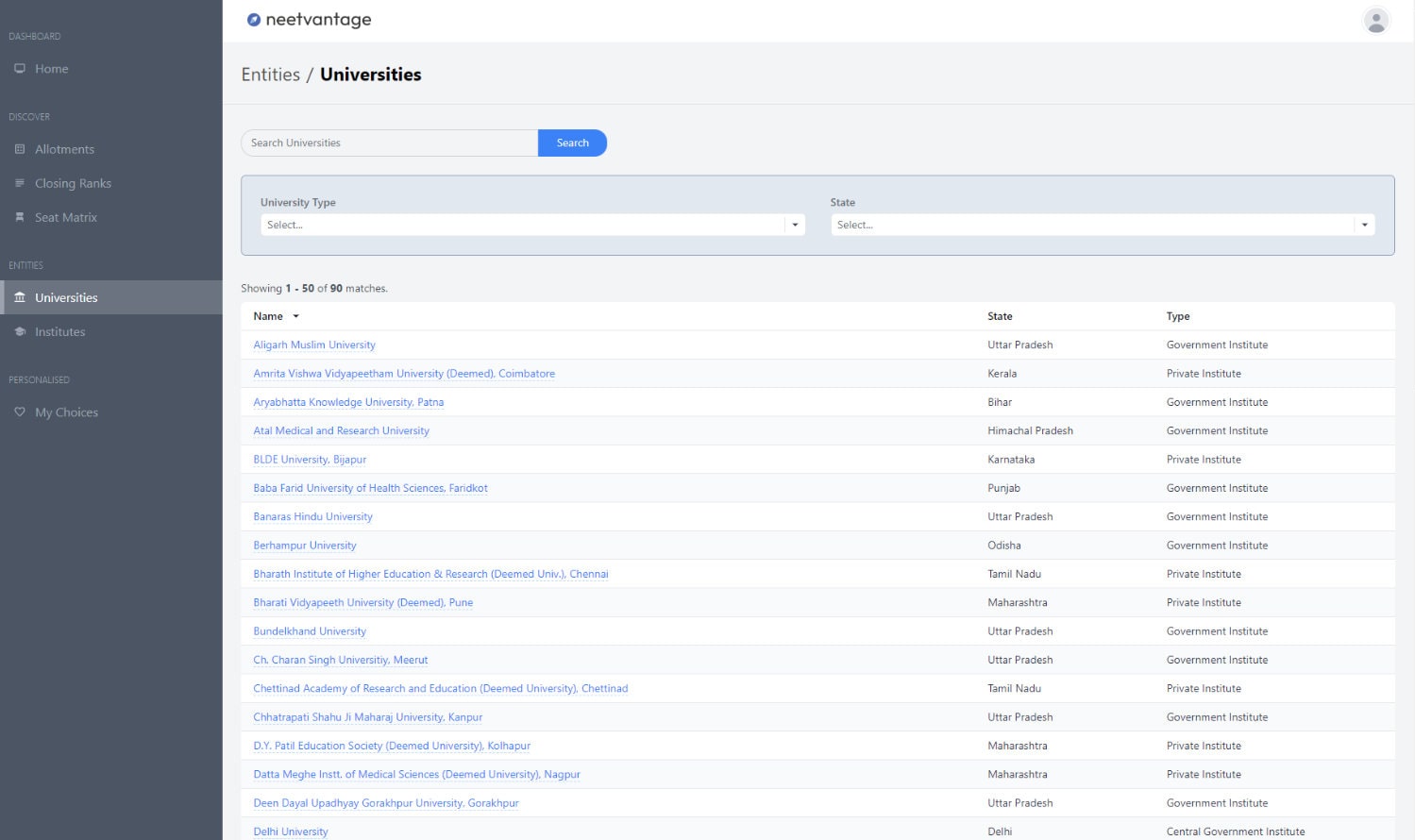
Task: Click the Closing Ranks list icon
Action: tap(20, 183)
